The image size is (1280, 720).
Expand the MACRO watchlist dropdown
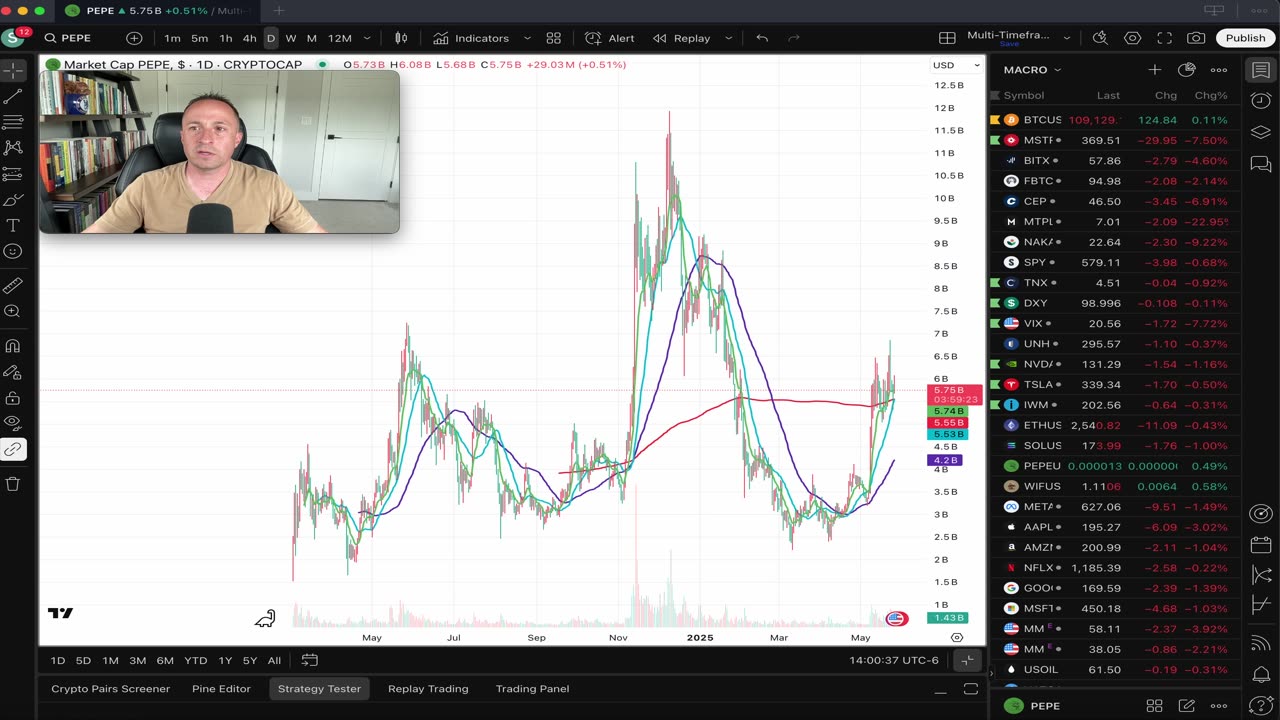1032,70
